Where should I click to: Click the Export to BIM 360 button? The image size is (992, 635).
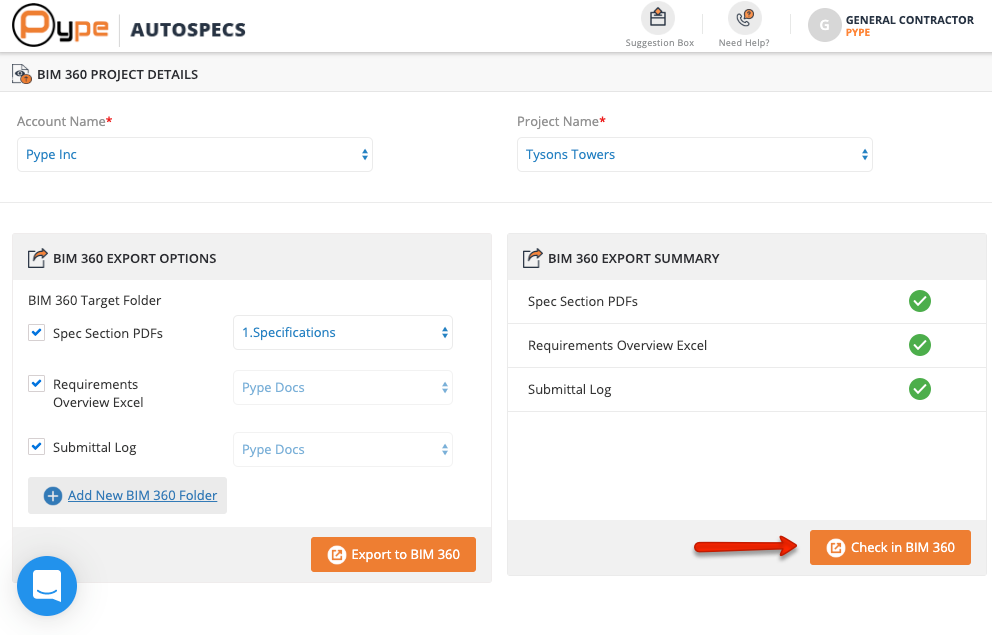pos(393,555)
